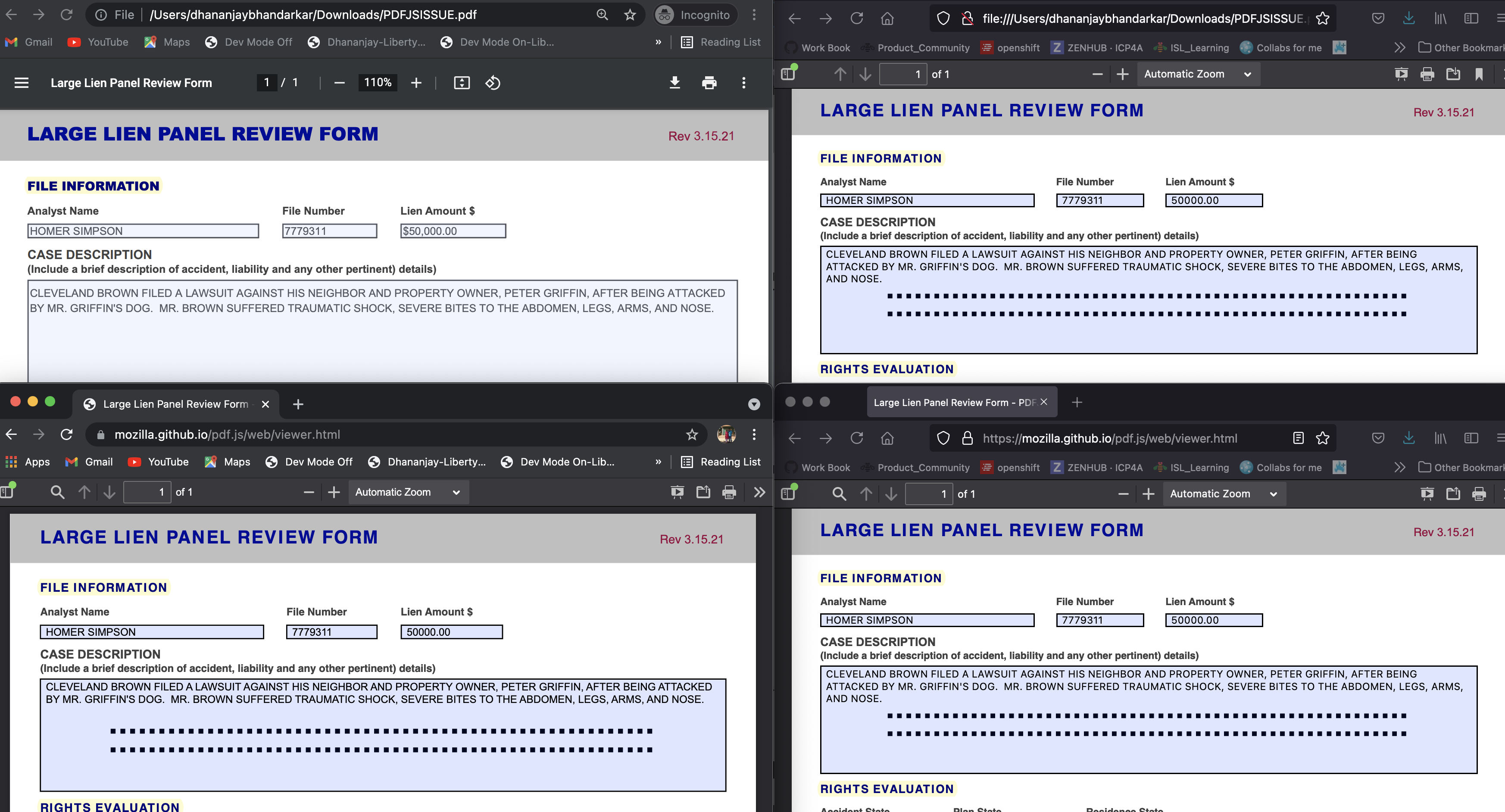The height and width of the screenshot is (812, 1505).
Task: Print the PDF using Chrome's printer icon
Action: (x=709, y=83)
